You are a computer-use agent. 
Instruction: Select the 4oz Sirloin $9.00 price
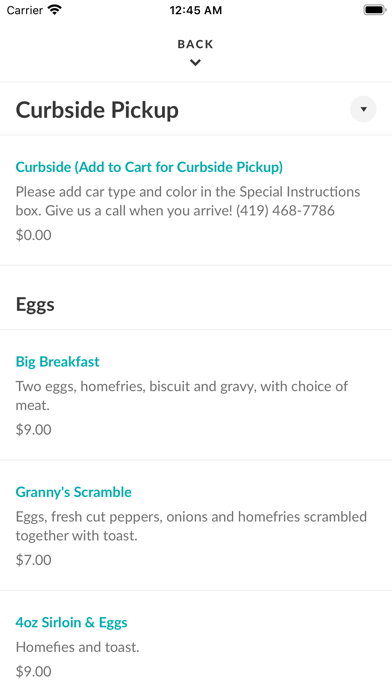pyautogui.click(x=34, y=671)
